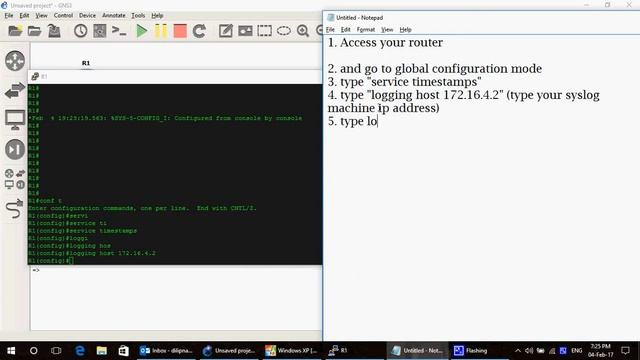Image resolution: width=640 pixels, height=360 pixels.
Task: Switch to Untitled Notepad taskbar item
Action: pyautogui.click(x=417, y=351)
